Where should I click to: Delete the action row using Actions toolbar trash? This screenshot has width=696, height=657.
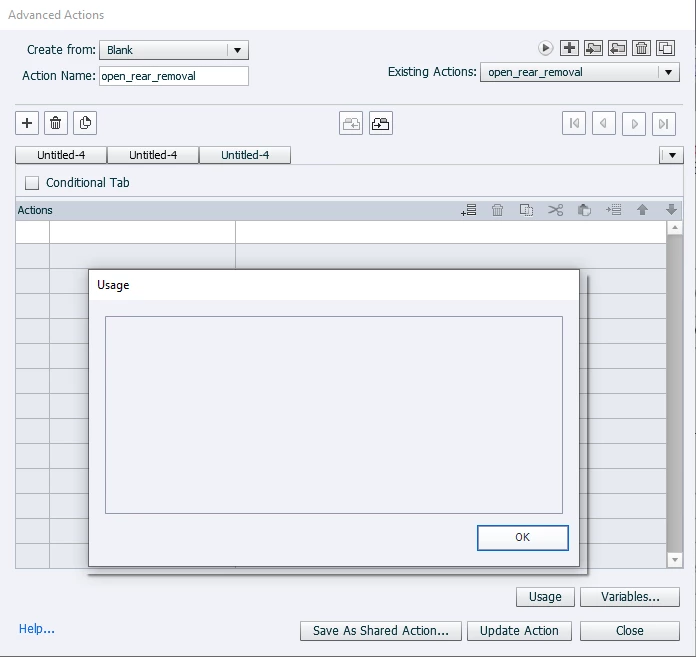497,210
